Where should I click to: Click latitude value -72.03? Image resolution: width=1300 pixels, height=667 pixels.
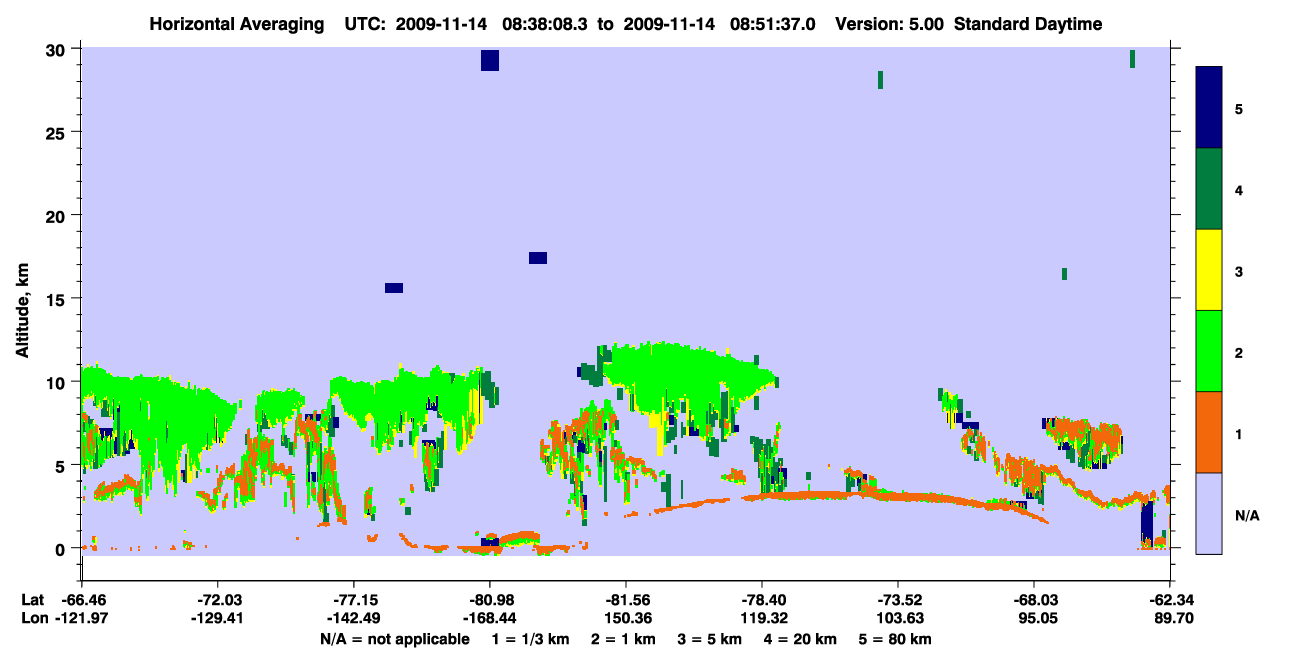217,600
